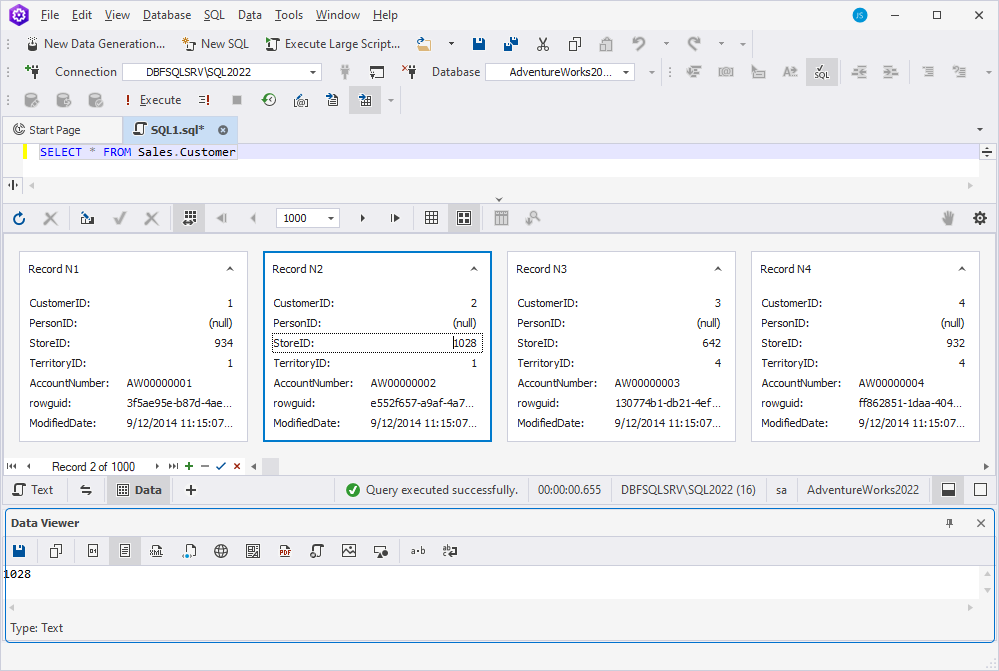Click the New Data Generation button
999x671 pixels.
(x=96, y=44)
